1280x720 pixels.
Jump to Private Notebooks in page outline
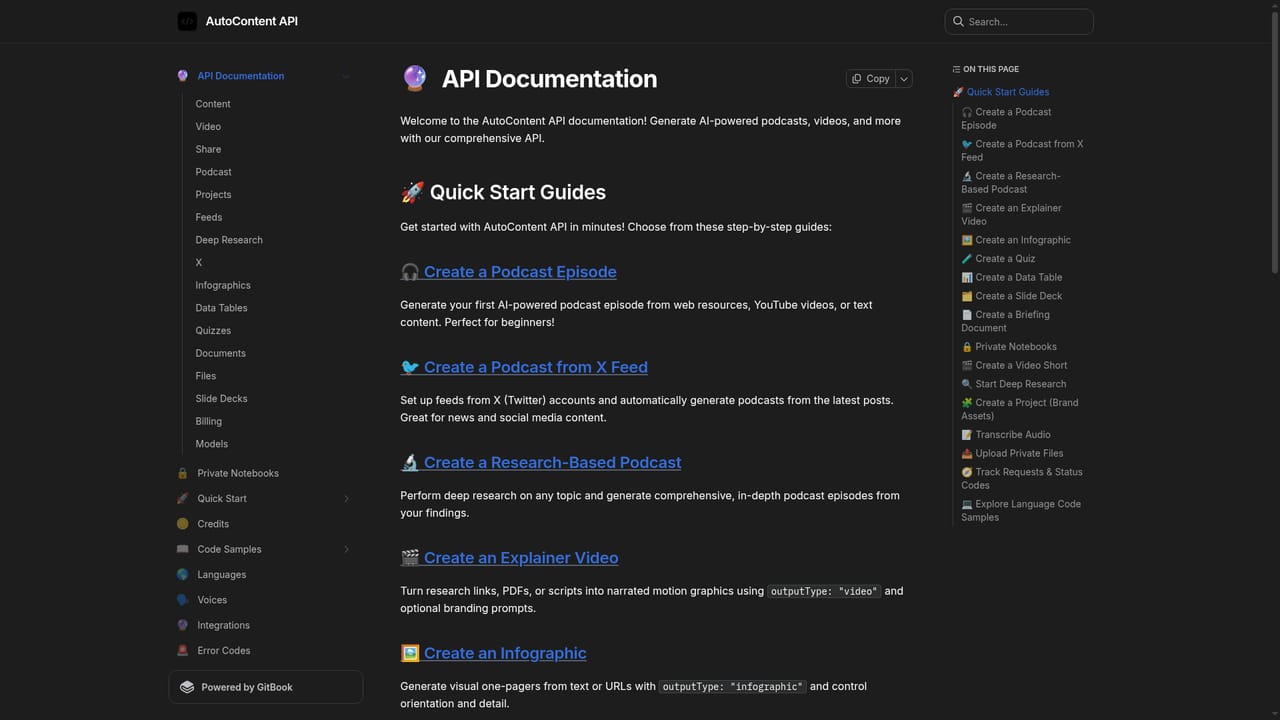tap(1009, 347)
